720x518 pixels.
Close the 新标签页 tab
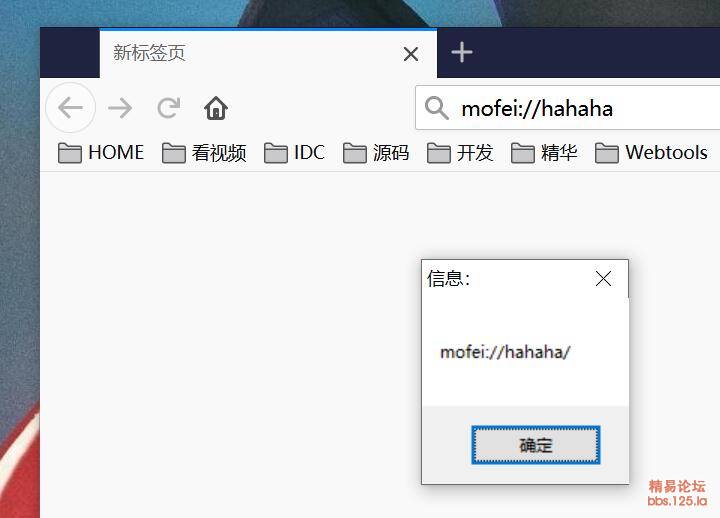point(411,54)
